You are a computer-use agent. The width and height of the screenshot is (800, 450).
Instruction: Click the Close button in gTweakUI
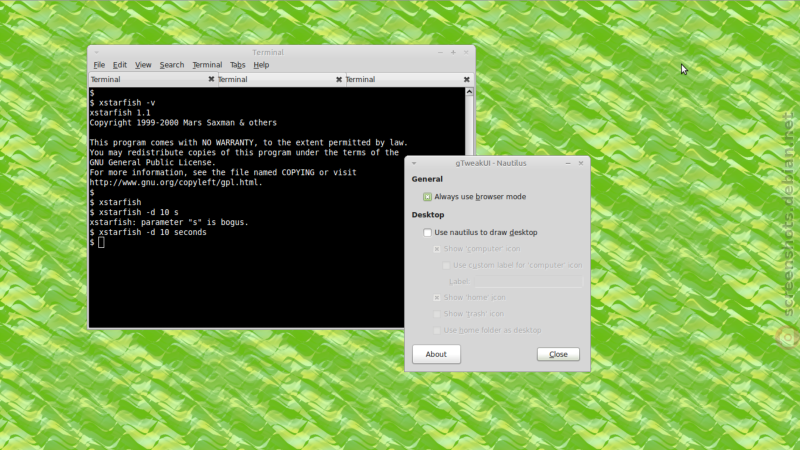pyautogui.click(x=558, y=354)
